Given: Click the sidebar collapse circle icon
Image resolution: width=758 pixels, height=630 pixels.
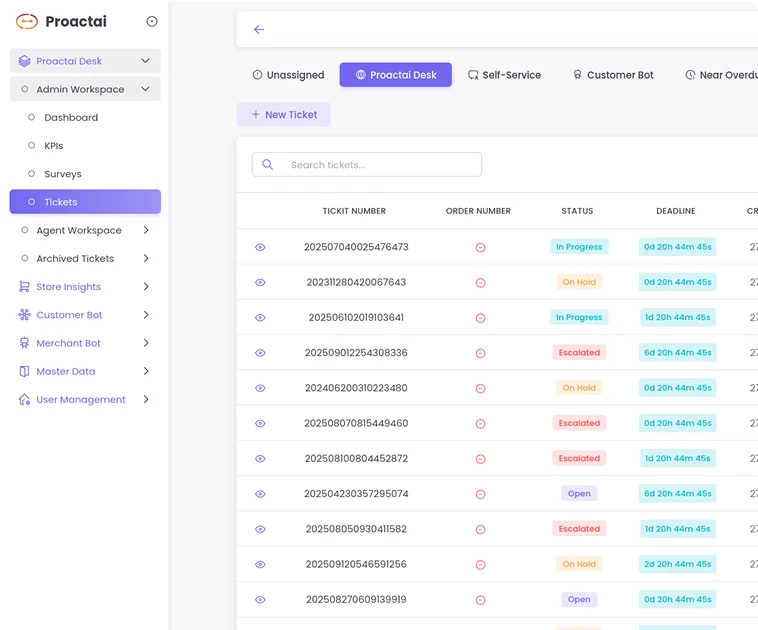Looking at the screenshot, I should (152, 21).
